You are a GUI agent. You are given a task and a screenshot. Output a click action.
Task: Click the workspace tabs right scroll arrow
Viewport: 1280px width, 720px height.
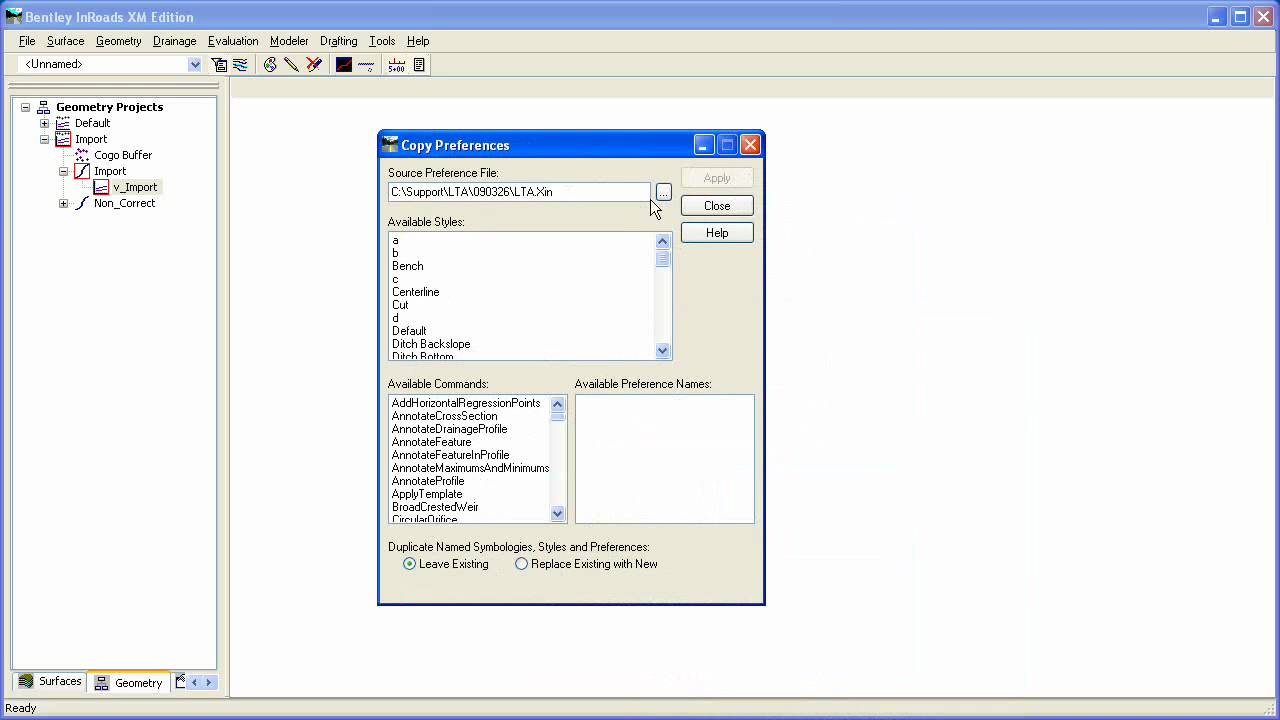pyautogui.click(x=208, y=682)
